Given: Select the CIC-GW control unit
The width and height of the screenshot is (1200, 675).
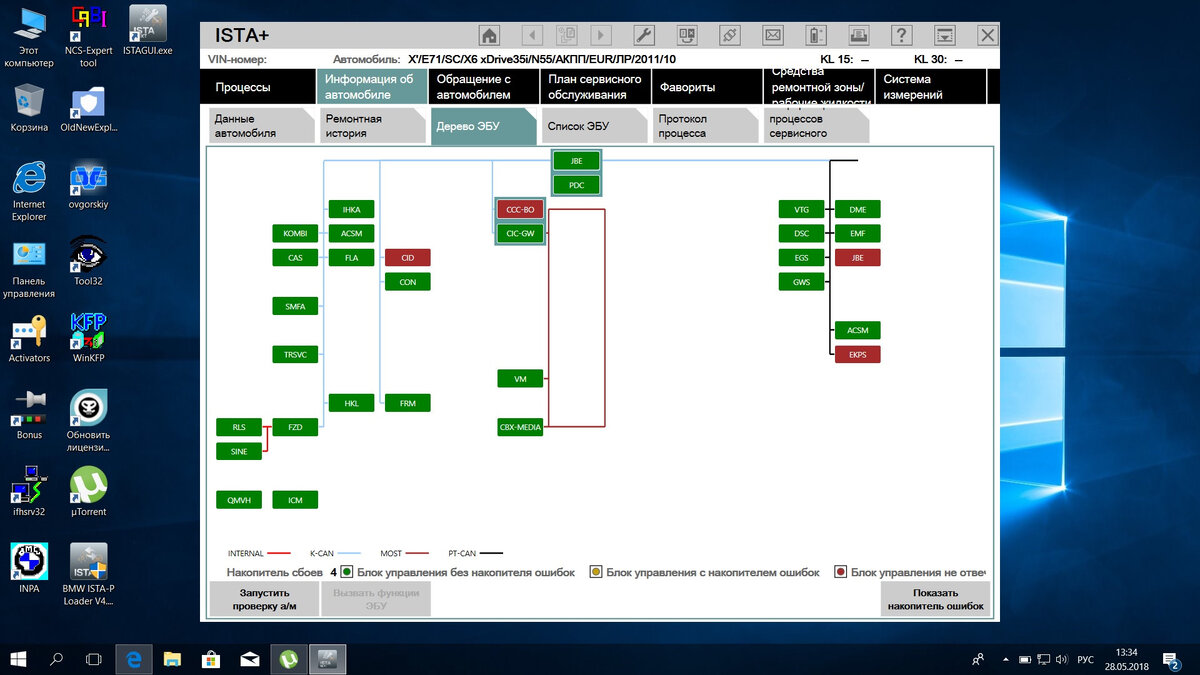Looking at the screenshot, I should [520, 233].
